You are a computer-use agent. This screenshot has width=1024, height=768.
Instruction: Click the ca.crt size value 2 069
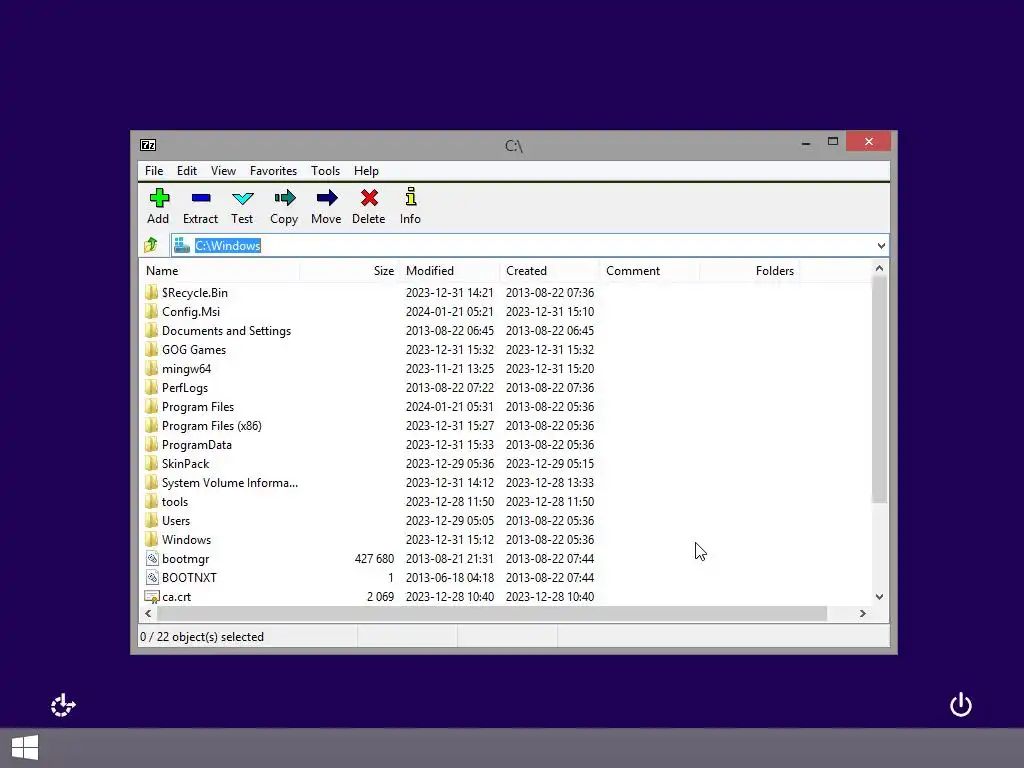(x=380, y=596)
